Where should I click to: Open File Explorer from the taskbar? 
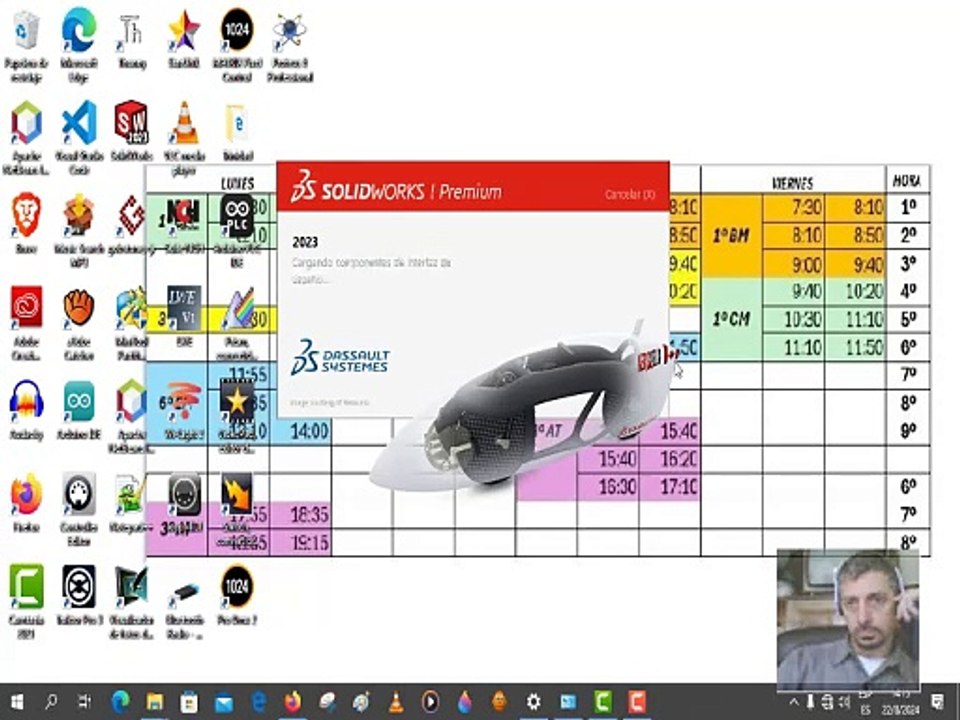pos(155,702)
